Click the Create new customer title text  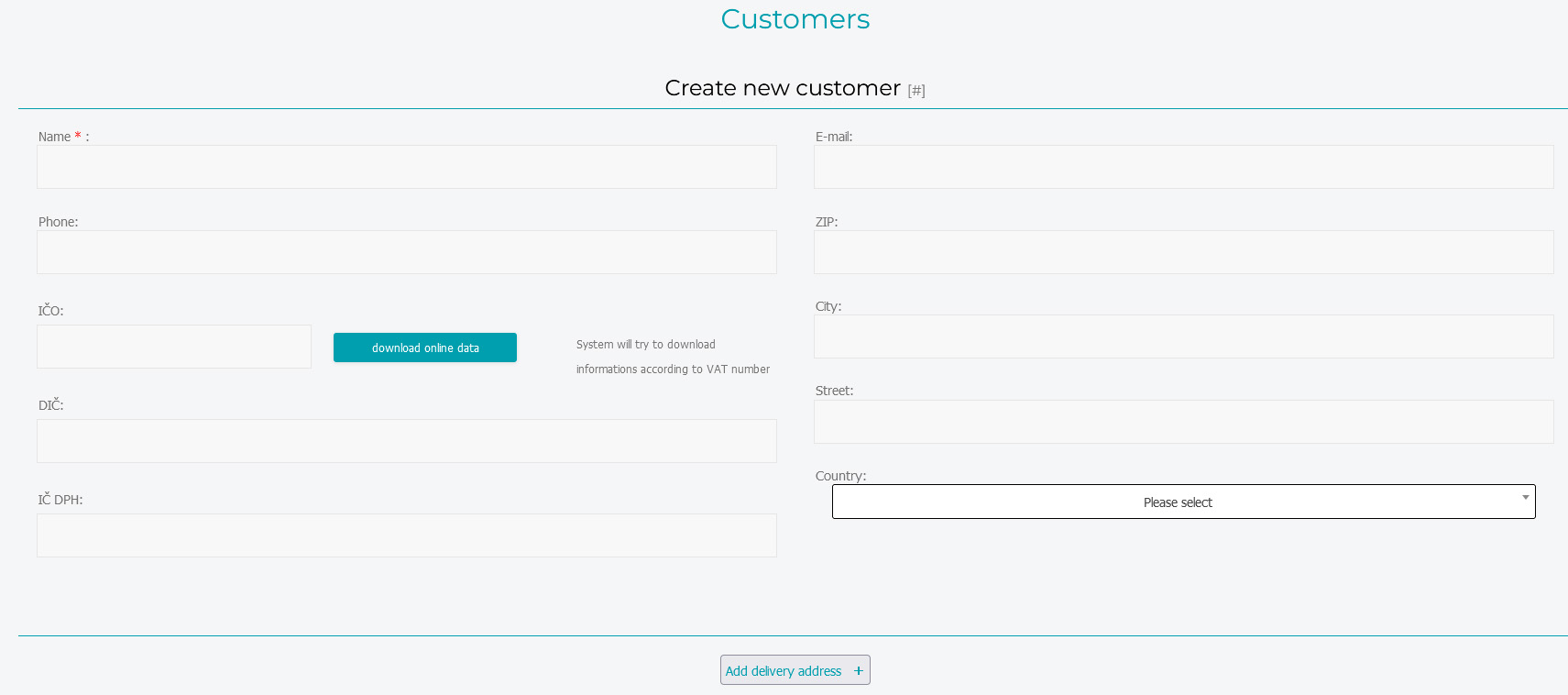(782, 88)
